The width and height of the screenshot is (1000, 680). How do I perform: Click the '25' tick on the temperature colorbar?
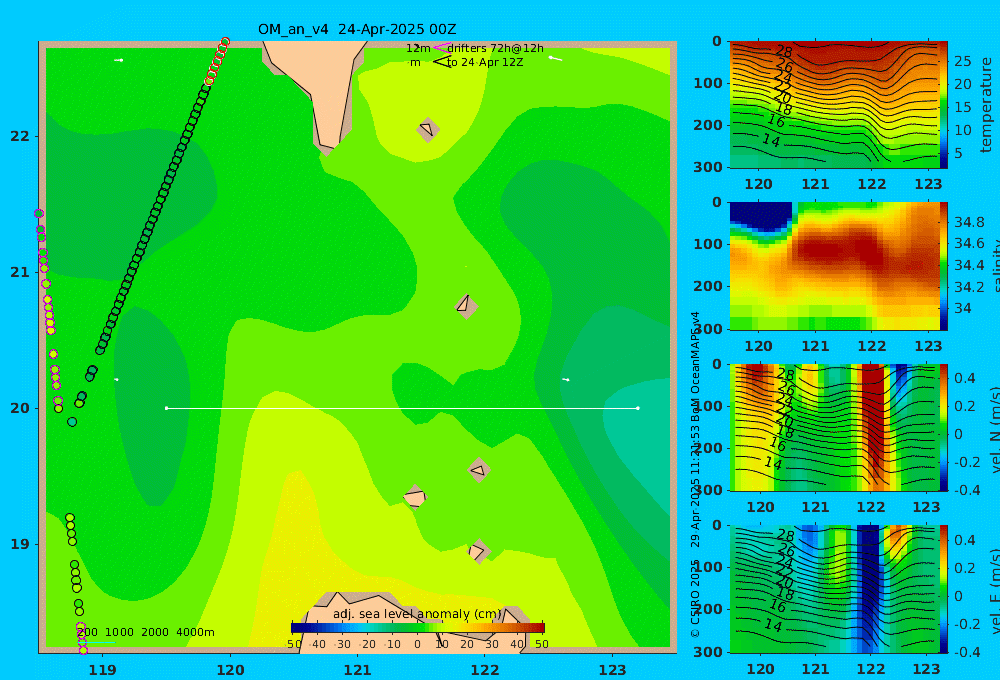[x=963, y=61]
